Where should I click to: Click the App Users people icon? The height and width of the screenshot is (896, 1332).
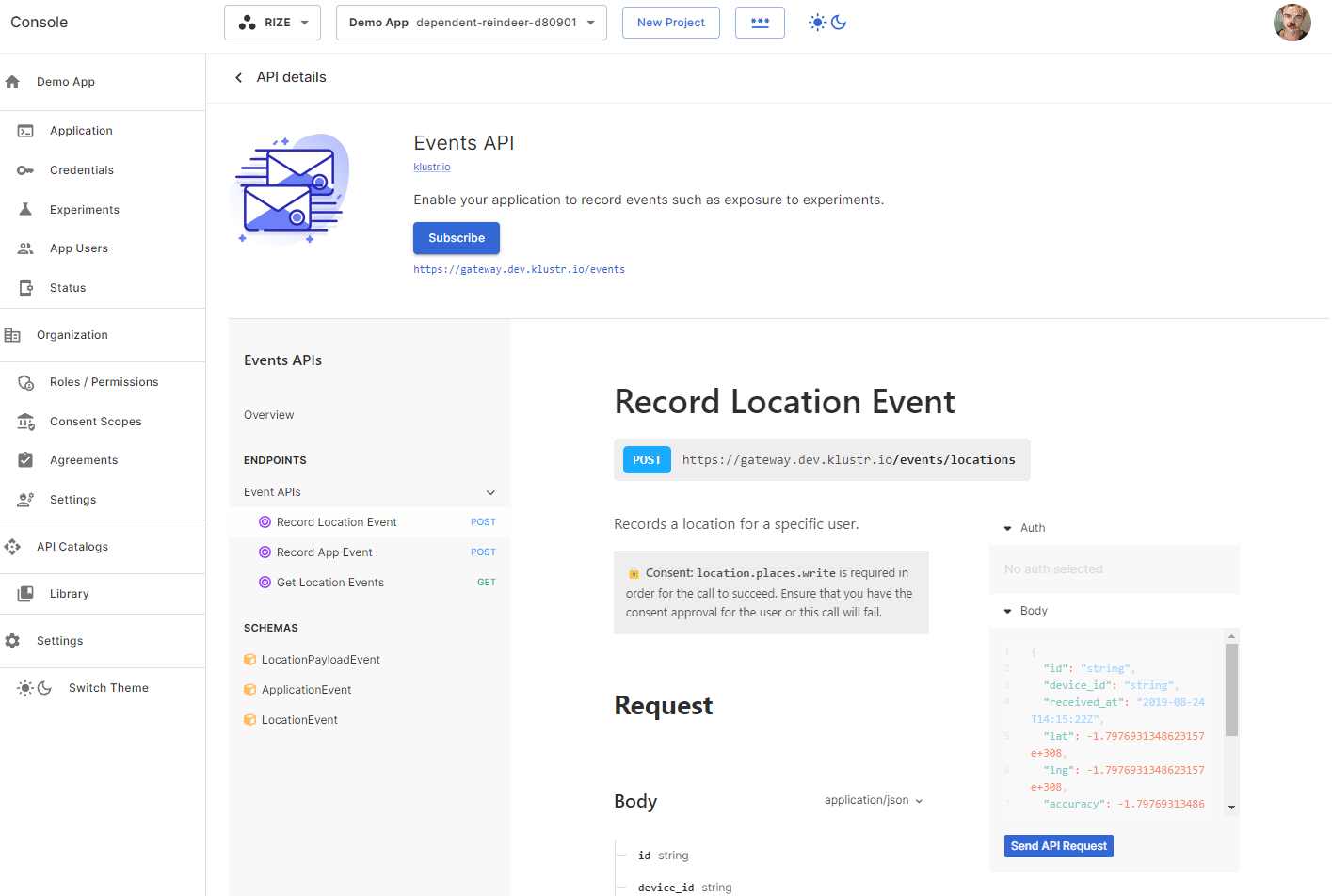(x=25, y=248)
